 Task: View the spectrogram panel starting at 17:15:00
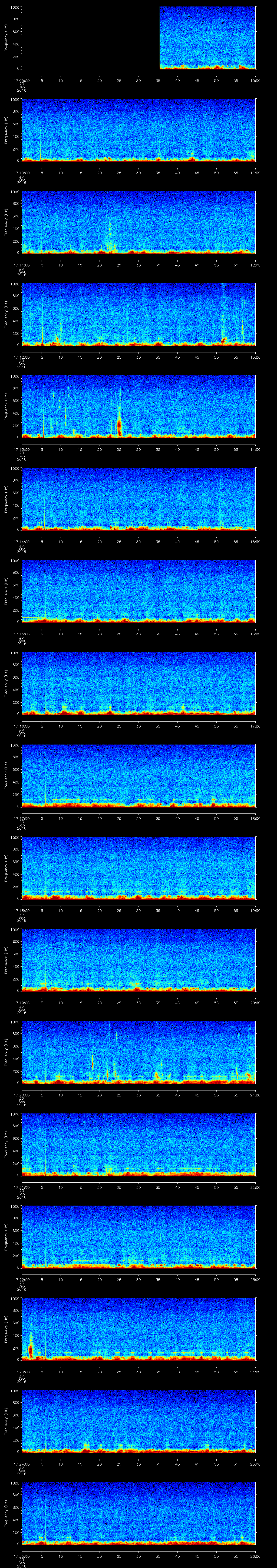139,591
